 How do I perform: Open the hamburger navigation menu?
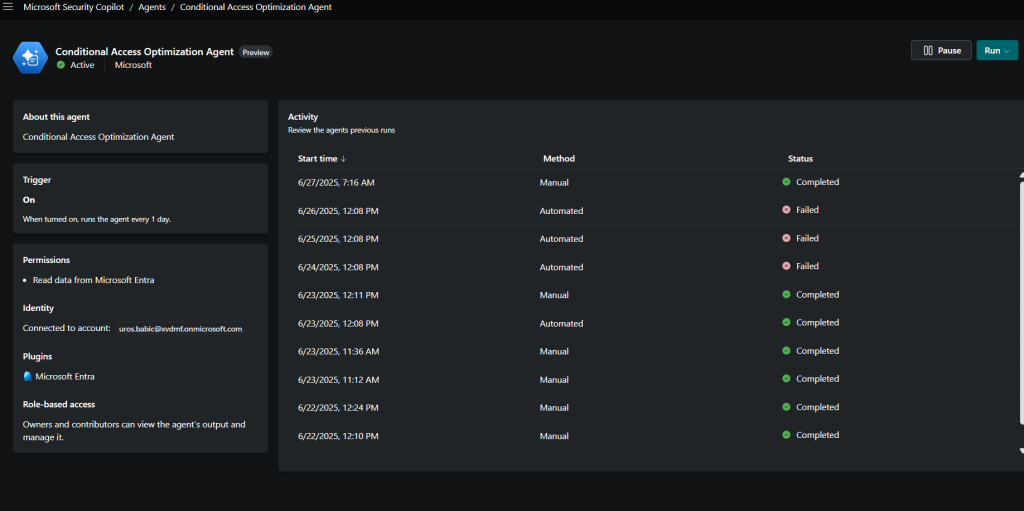tap(8, 7)
